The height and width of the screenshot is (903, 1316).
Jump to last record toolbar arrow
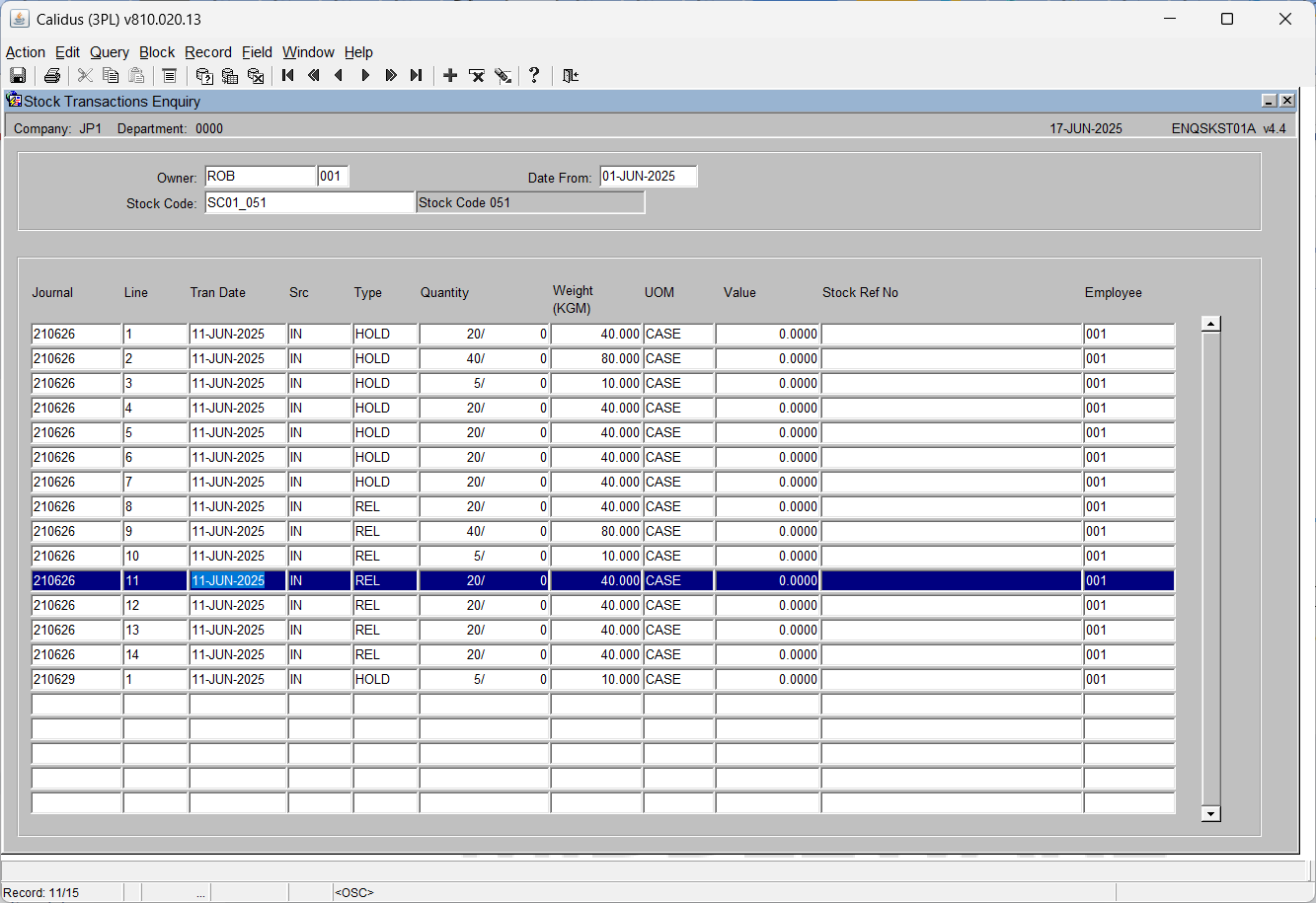(x=416, y=76)
